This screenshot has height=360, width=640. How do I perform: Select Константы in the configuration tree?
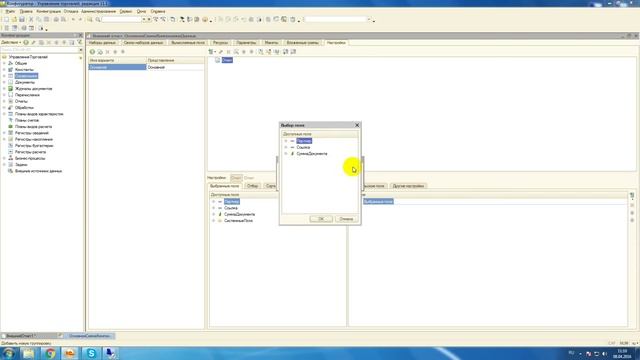pyautogui.click(x=24, y=70)
